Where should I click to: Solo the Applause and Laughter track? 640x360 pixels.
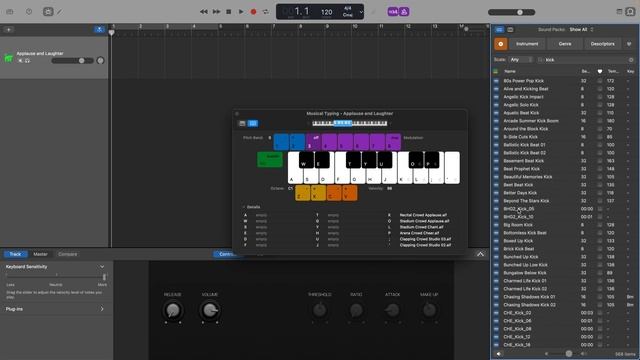[x=27, y=61]
